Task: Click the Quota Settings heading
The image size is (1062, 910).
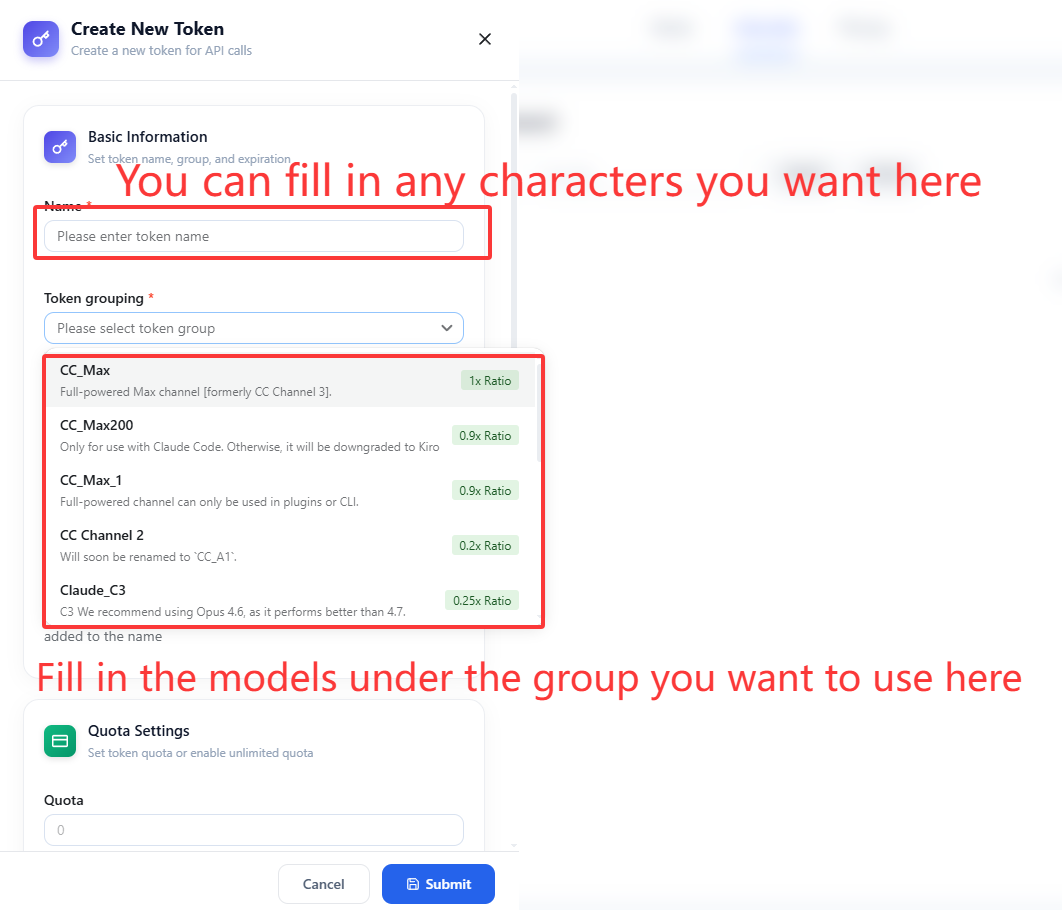Action: tap(139, 731)
